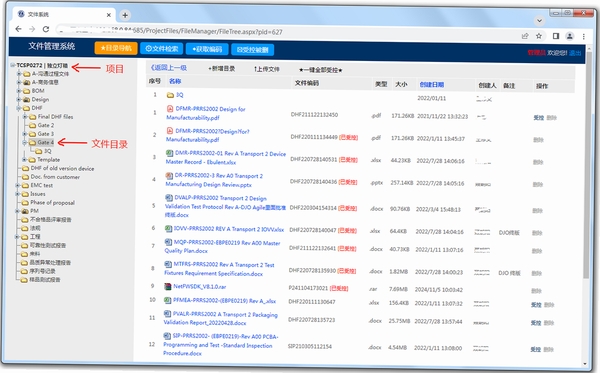Select DHF of old version device folder
The width and height of the screenshot is (600, 373).
(x=62, y=168)
